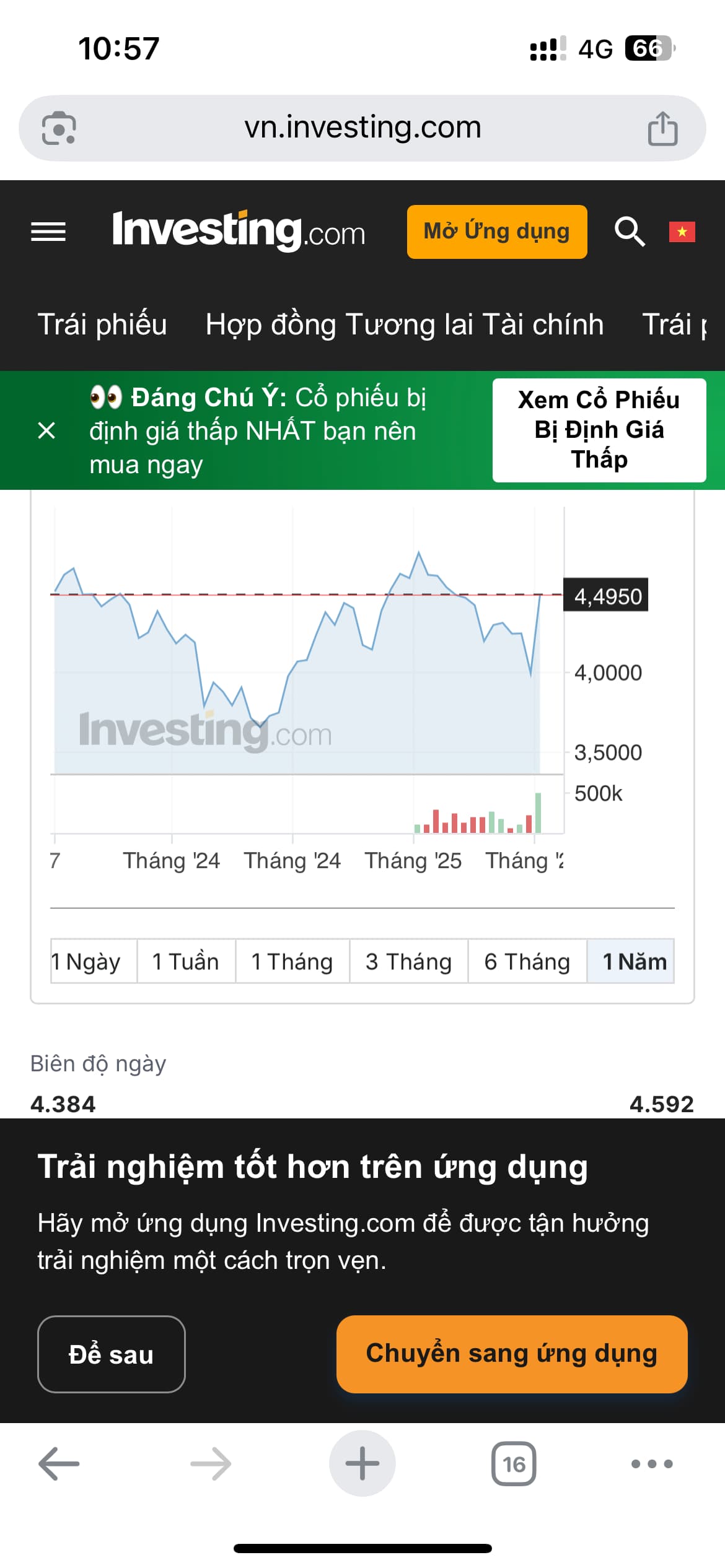The image size is (725, 1568).
Task: Open the browser three-dots menu
Action: tap(652, 1464)
